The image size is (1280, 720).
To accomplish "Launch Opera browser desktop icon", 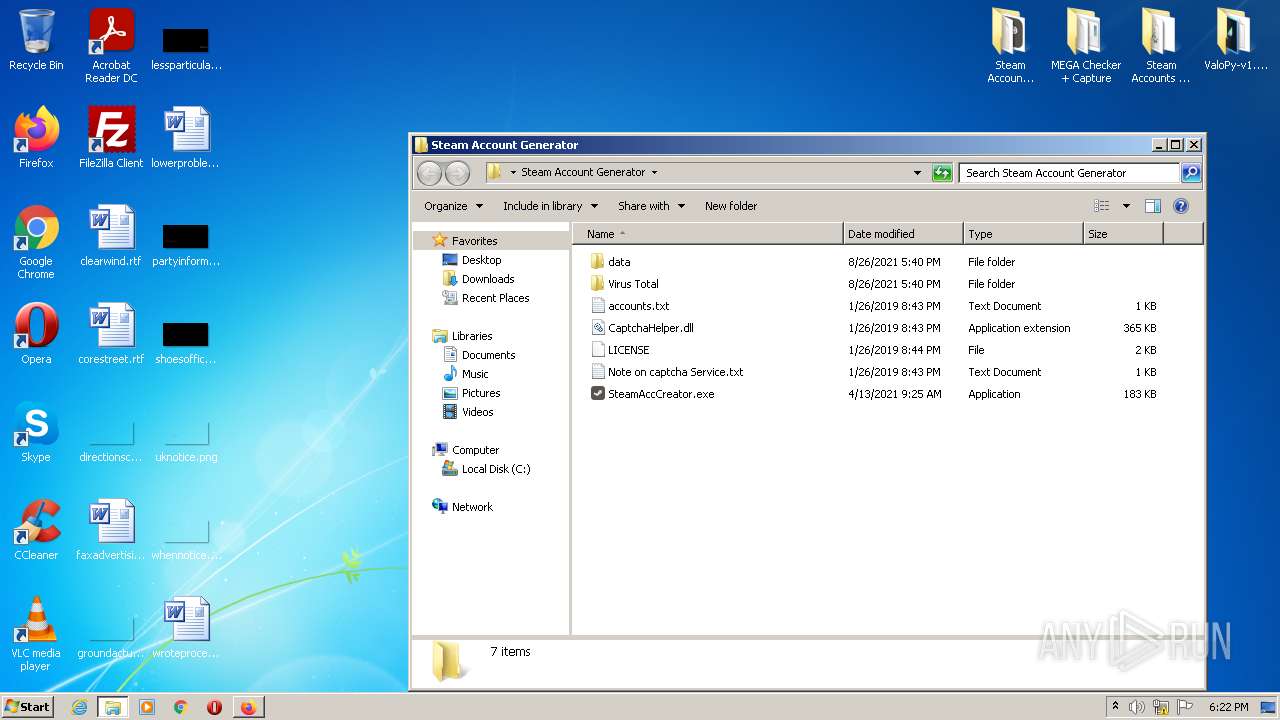I will point(36,334).
